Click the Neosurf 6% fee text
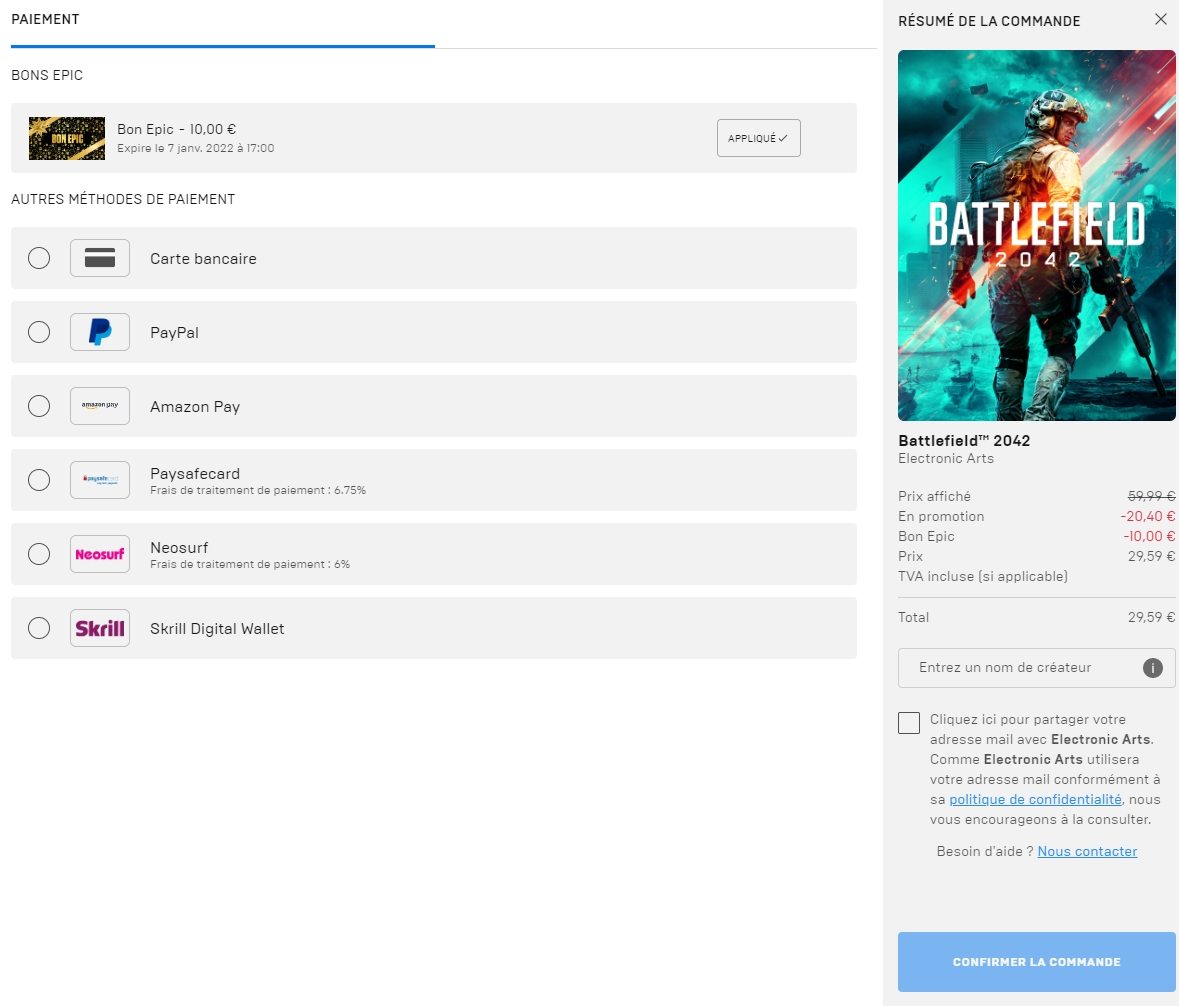This screenshot has height=1006, width=1179. click(250, 564)
